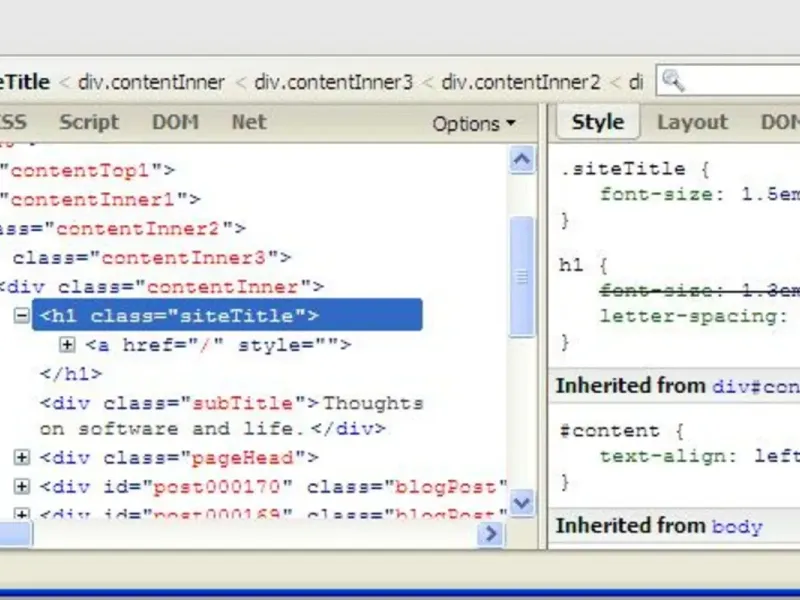Click the HTML panel scroll down arrow

[521, 503]
